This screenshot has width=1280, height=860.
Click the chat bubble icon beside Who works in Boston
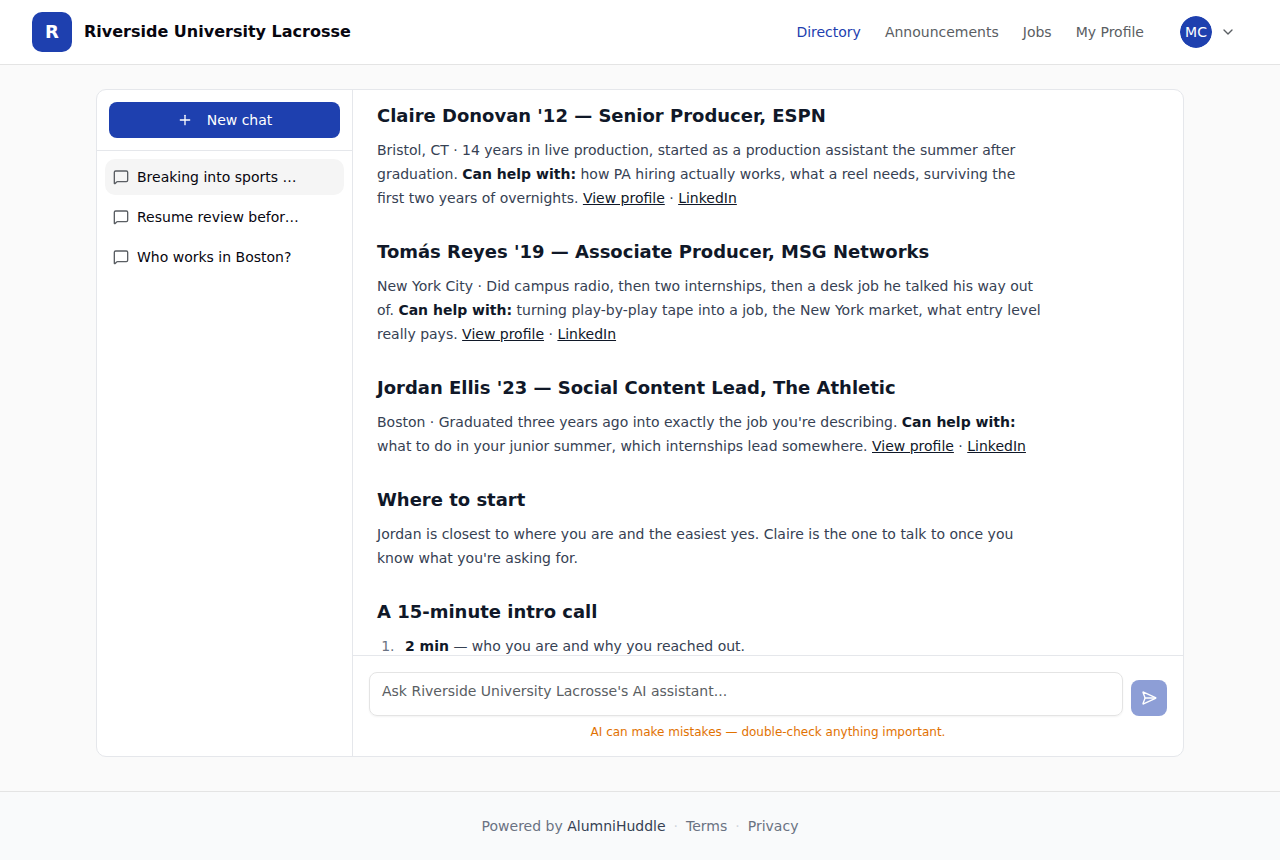121,257
